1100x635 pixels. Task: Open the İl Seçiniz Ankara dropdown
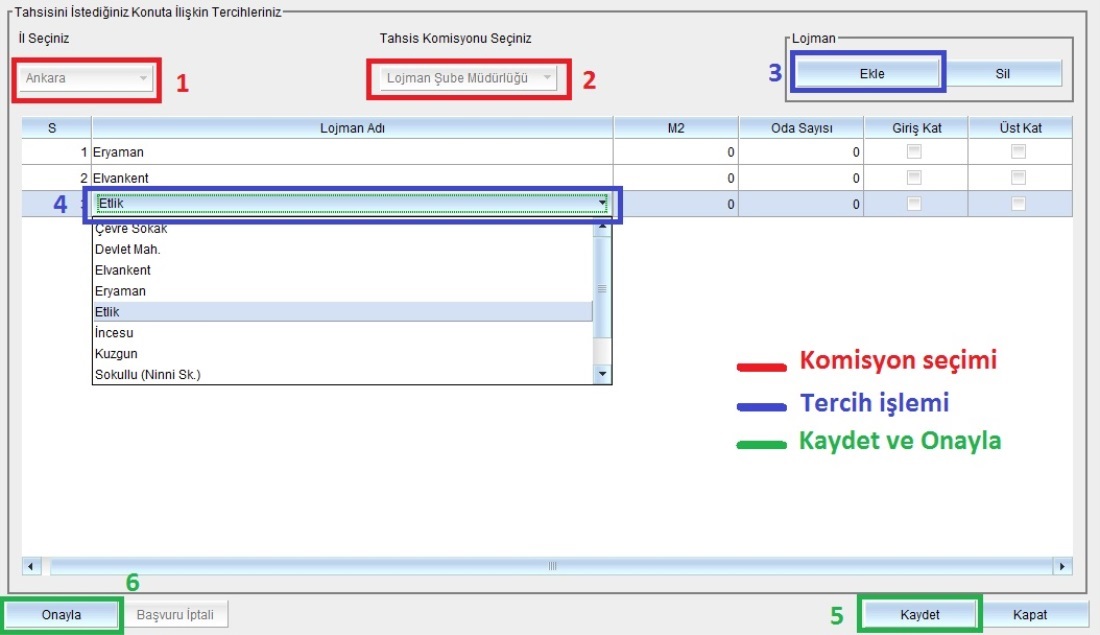pos(87,78)
